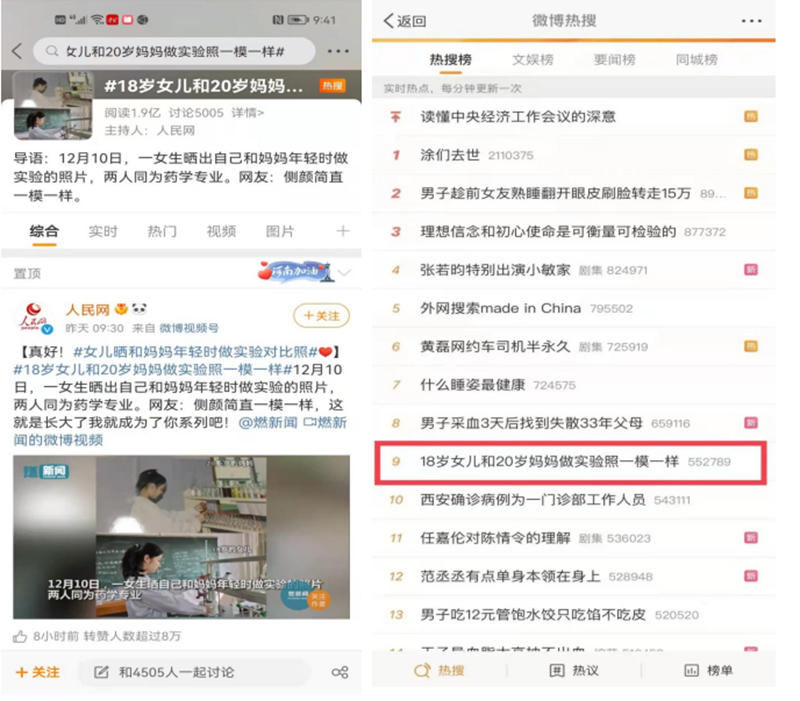Click the share icon in bottom bar
Image resolution: width=800 pixels, height=701 pixels.
pyautogui.click(x=340, y=672)
